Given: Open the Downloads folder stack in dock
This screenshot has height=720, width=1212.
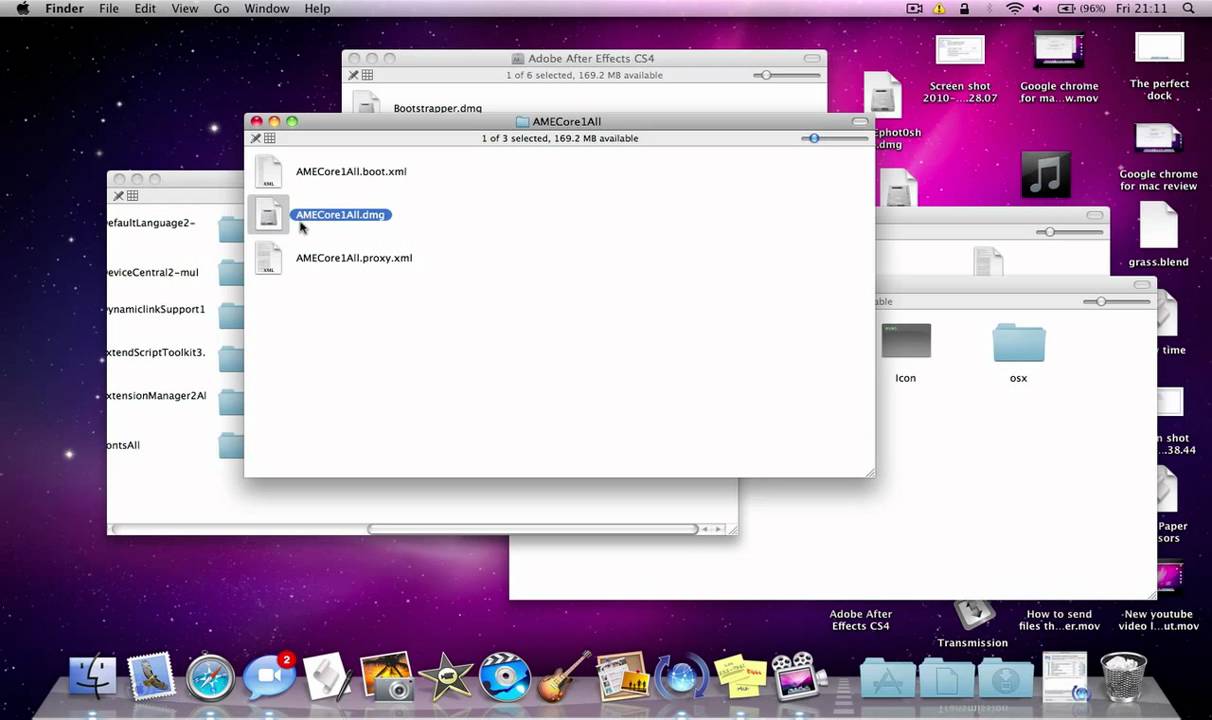Looking at the screenshot, I should coord(1005,679).
